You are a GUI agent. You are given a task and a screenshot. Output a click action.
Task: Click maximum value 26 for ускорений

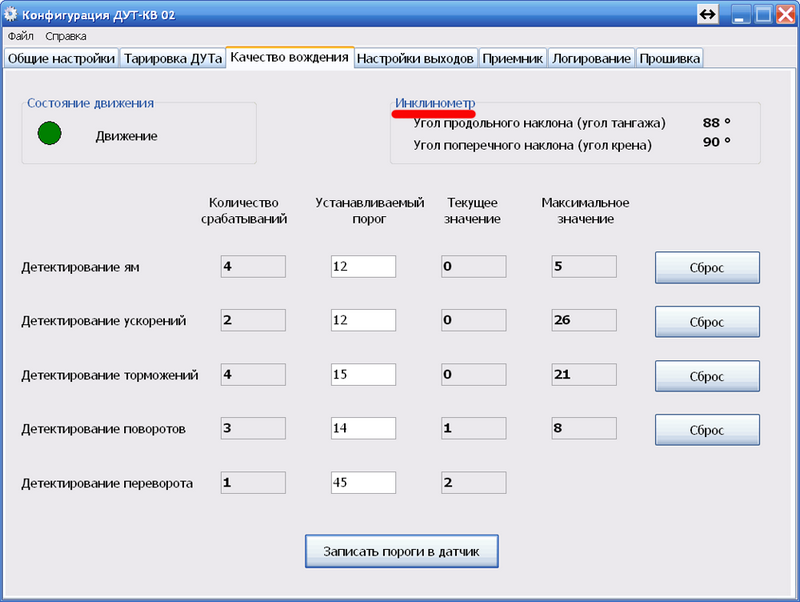(x=584, y=320)
